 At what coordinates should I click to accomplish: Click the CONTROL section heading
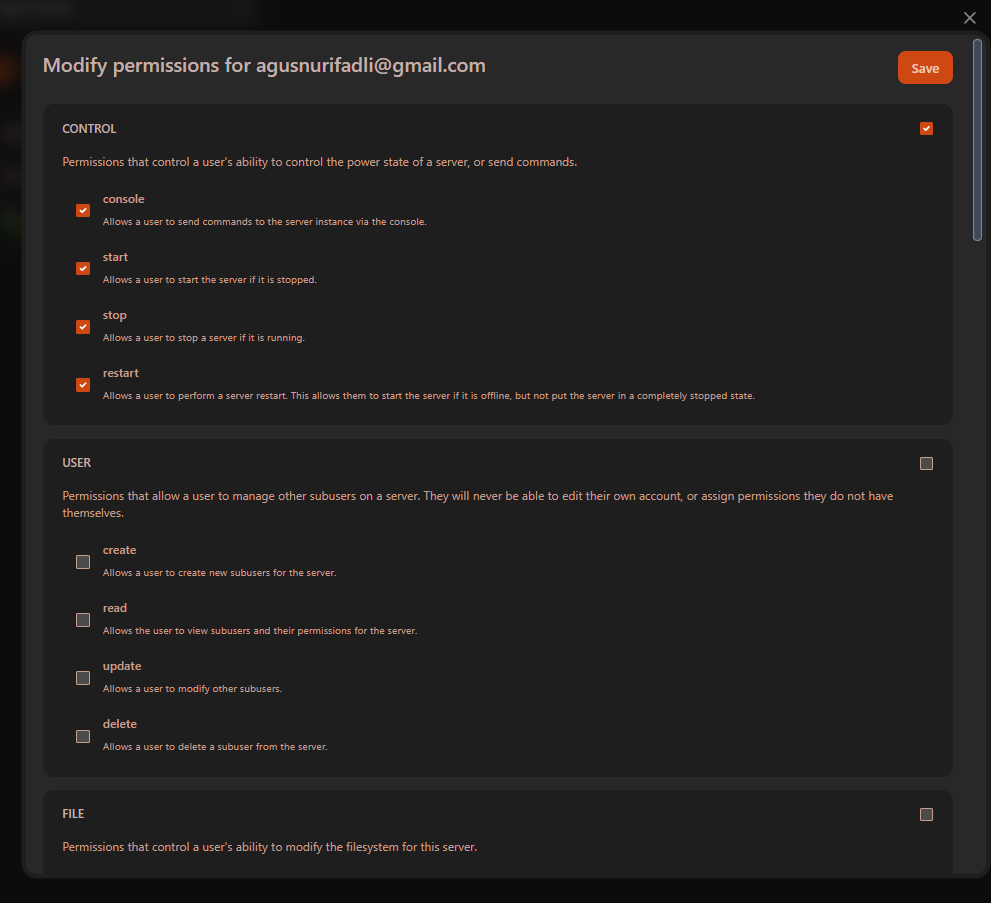(x=89, y=129)
